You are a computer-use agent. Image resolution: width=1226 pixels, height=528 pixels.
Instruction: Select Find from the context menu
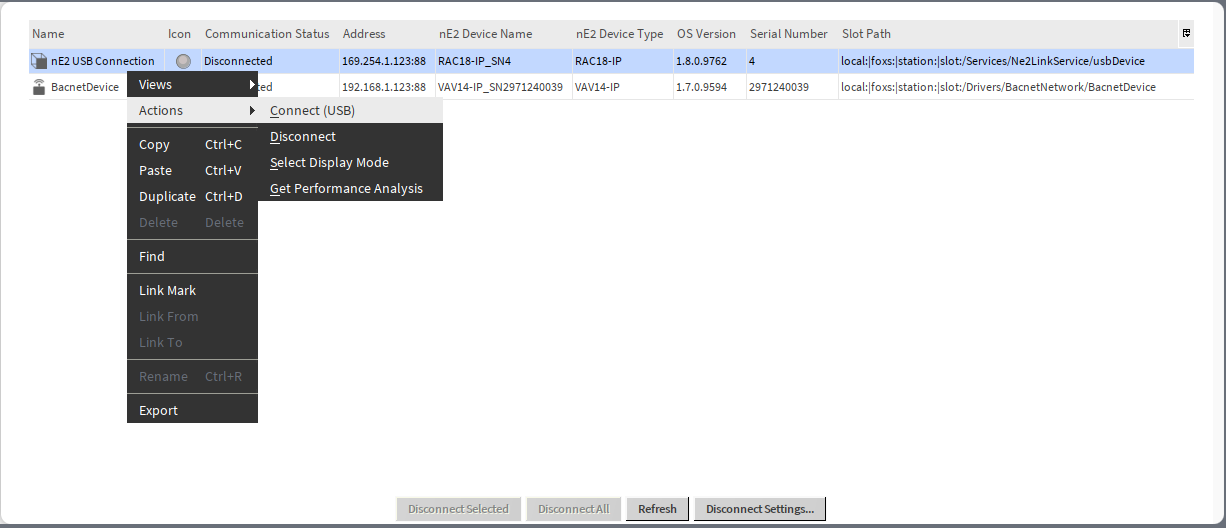pyautogui.click(x=152, y=257)
